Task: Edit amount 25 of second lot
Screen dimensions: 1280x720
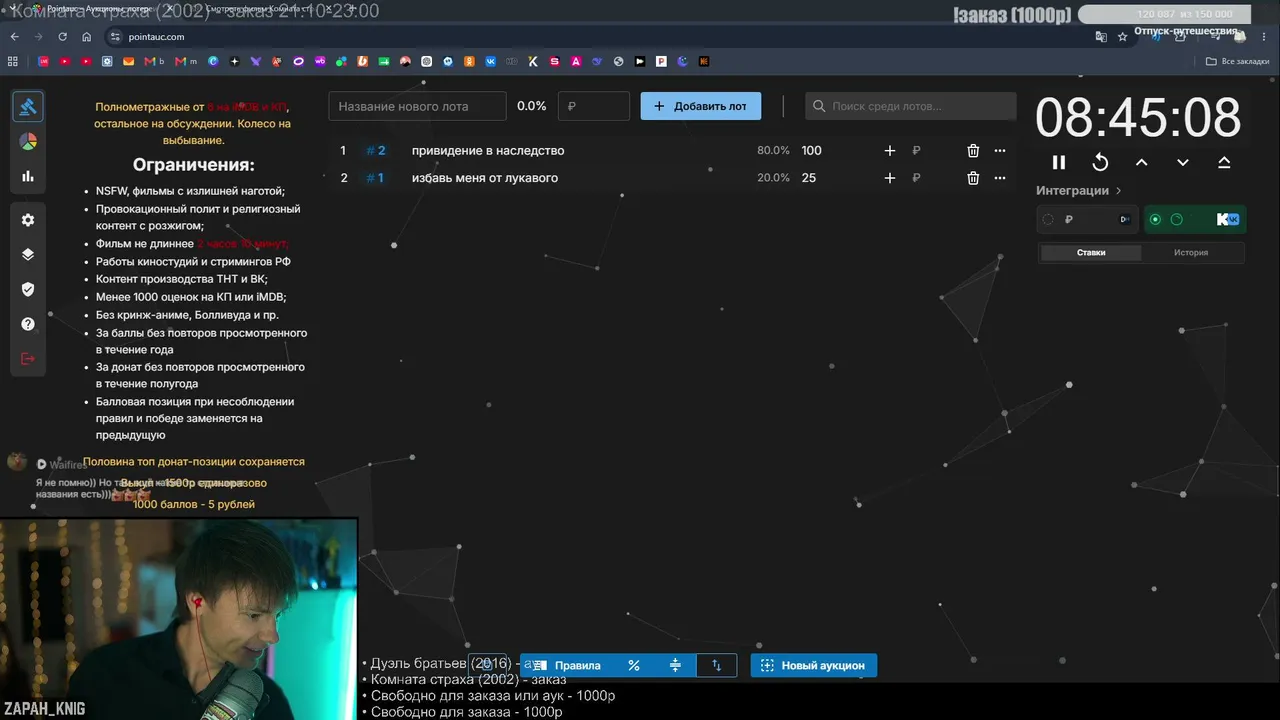Action: point(809,178)
